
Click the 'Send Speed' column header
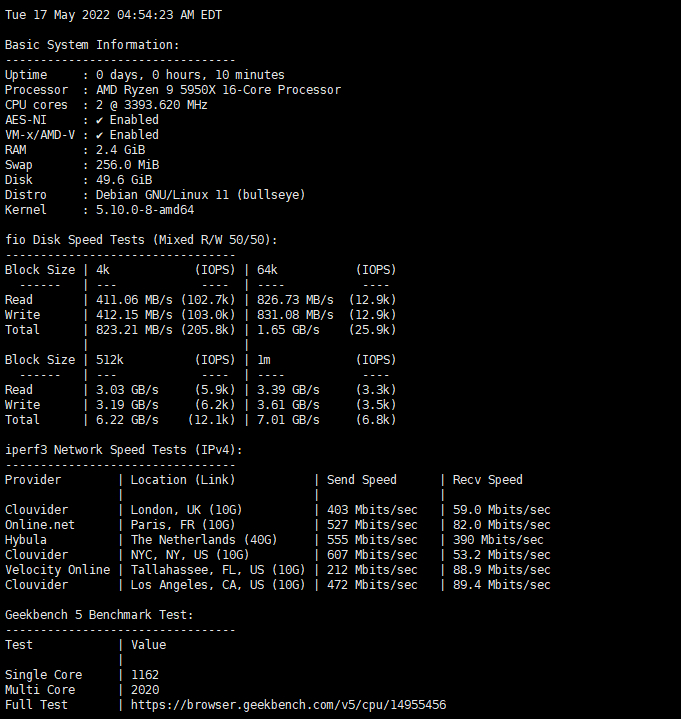click(361, 480)
